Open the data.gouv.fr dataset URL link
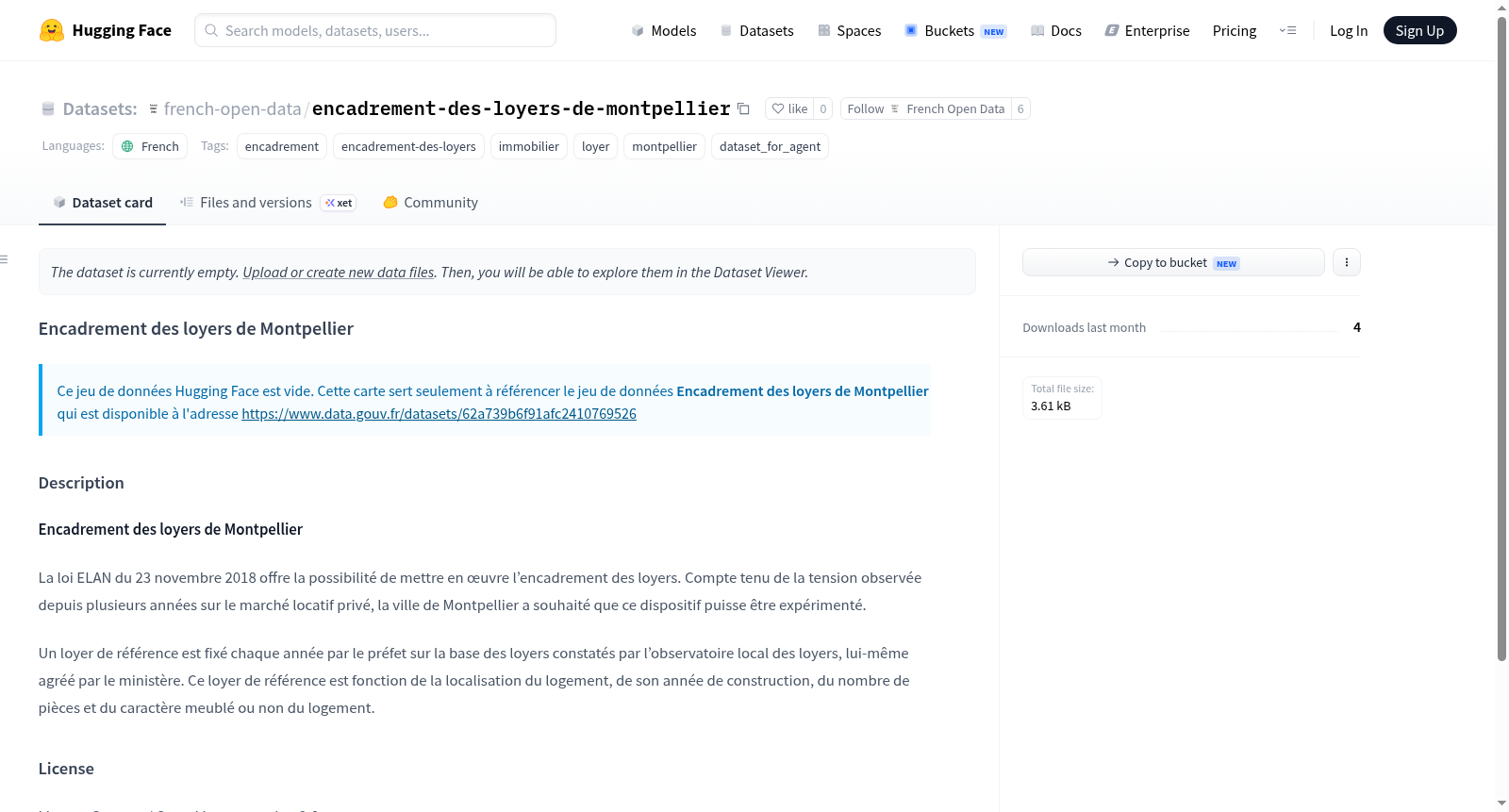 tap(439, 414)
